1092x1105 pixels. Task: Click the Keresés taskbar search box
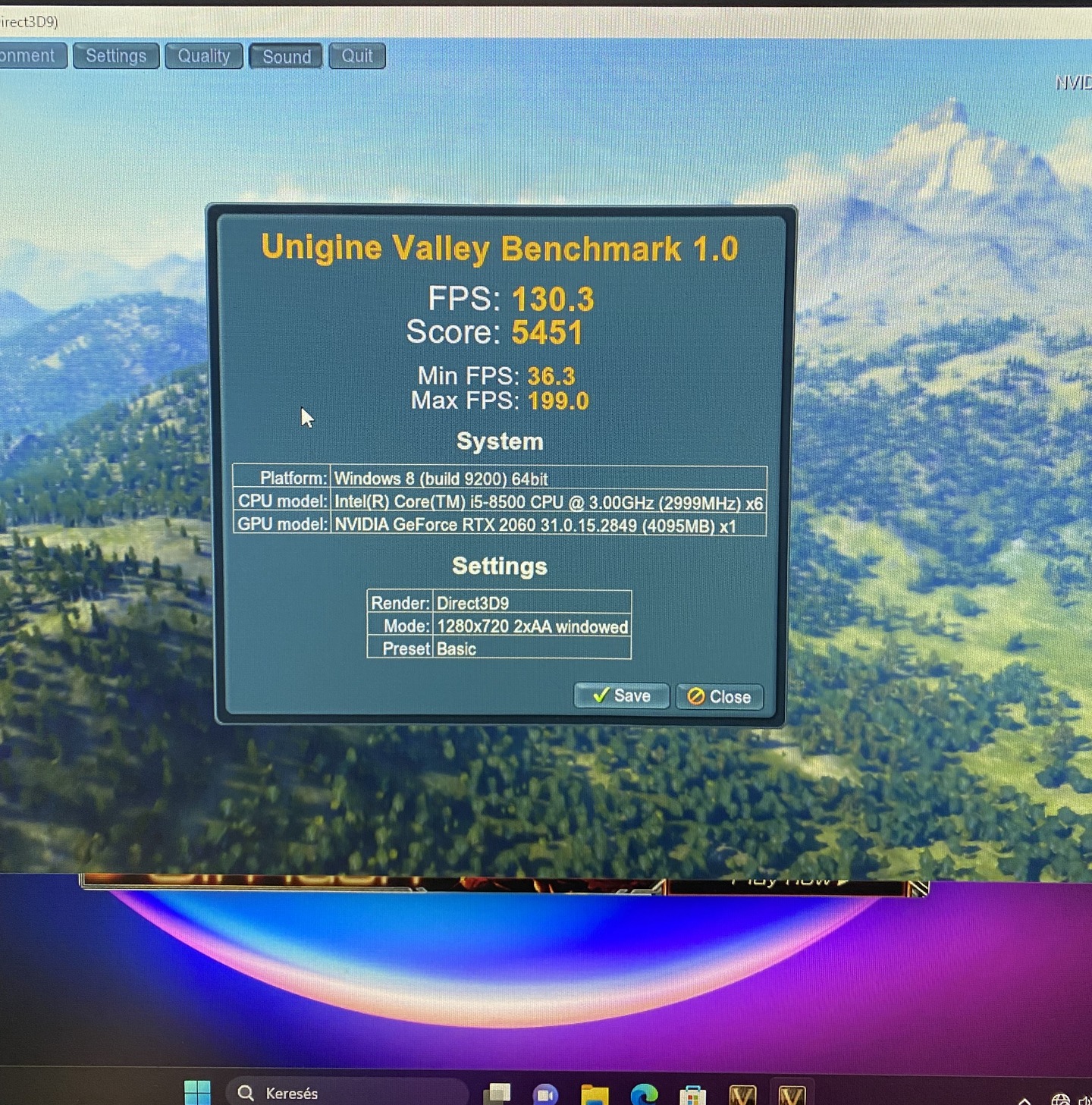[x=347, y=1093]
